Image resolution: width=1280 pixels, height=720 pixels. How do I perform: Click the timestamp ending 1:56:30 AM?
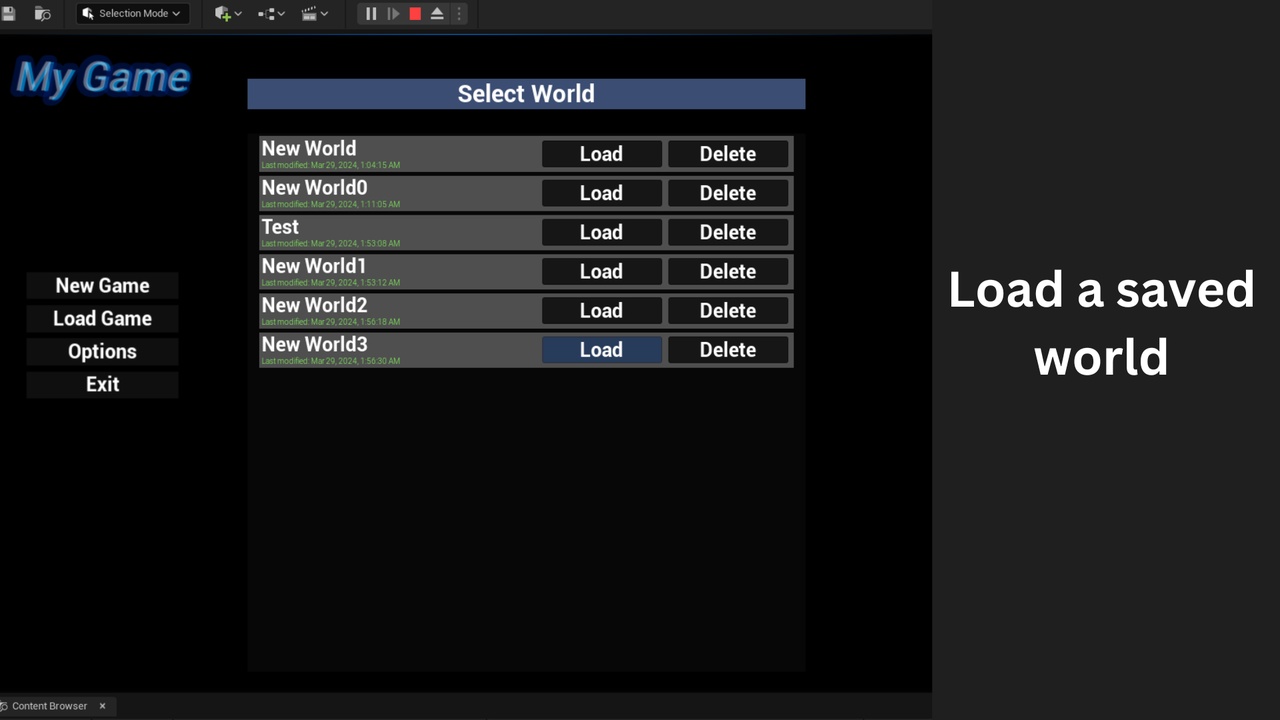pos(331,361)
